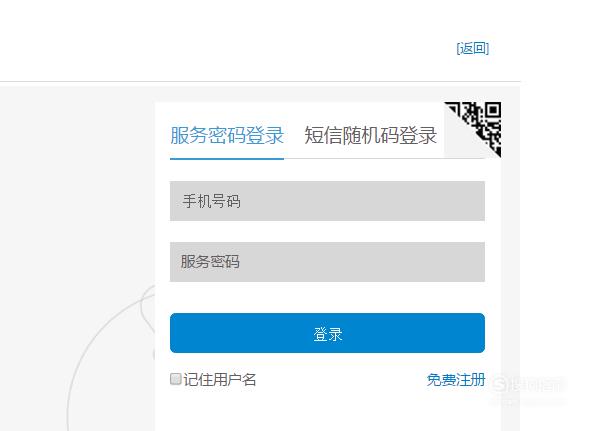The width and height of the screenshot is (590, 431).
Task: Enable remember username option
Action: (x=176, y=379)
